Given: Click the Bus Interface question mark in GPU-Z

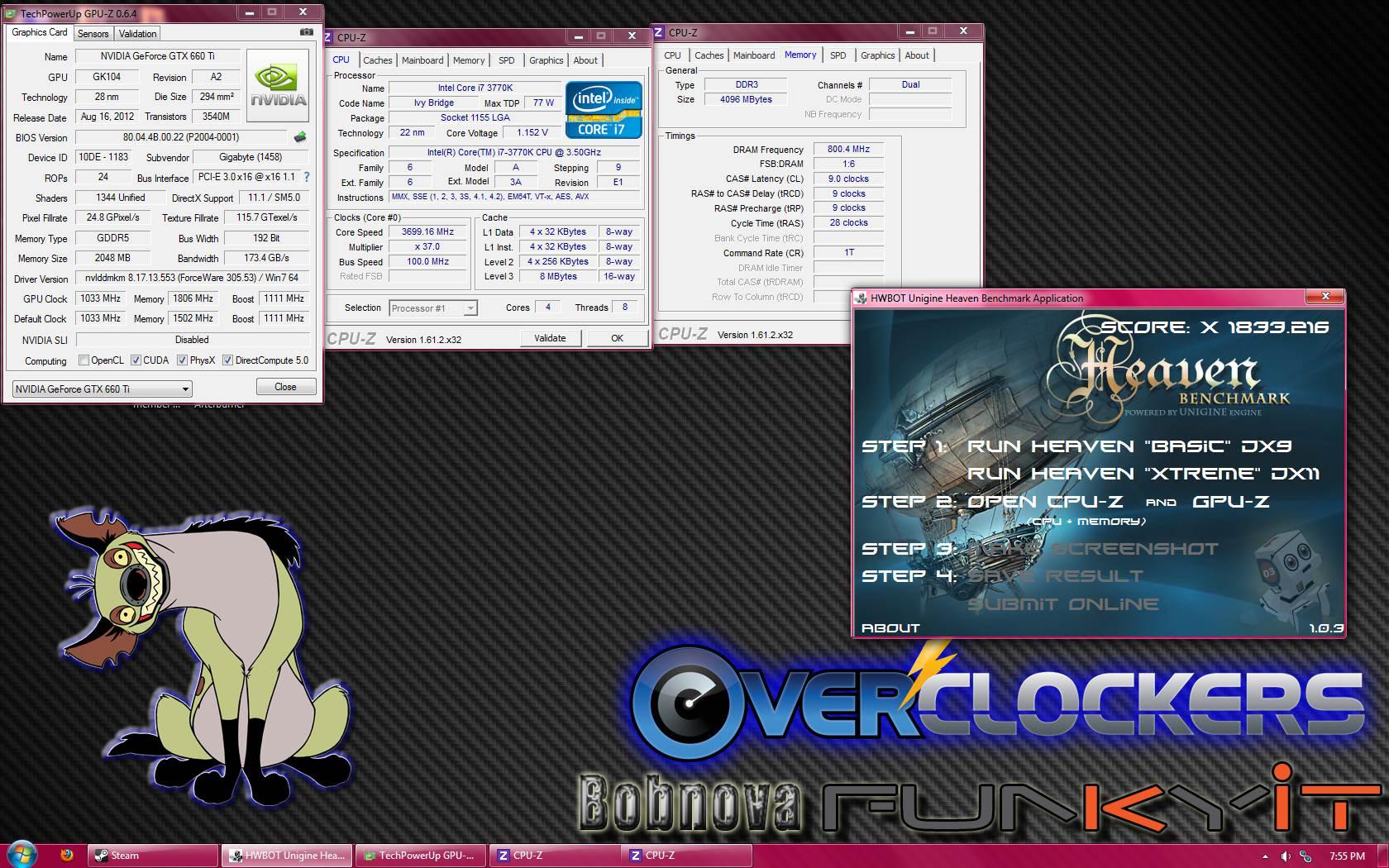Looking at the screenshot, I should (307, 177).
